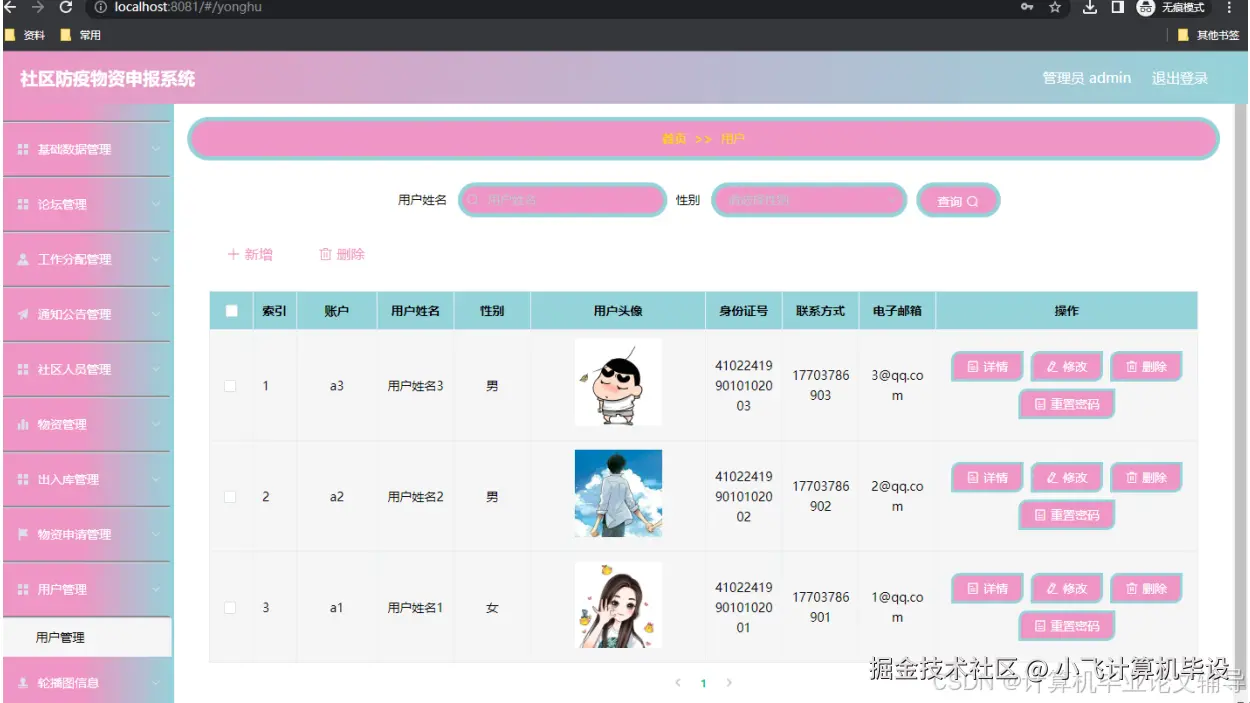
Task: Click the sky boy avatar thumbnail for a2
Action: click(x=618, y=494)
